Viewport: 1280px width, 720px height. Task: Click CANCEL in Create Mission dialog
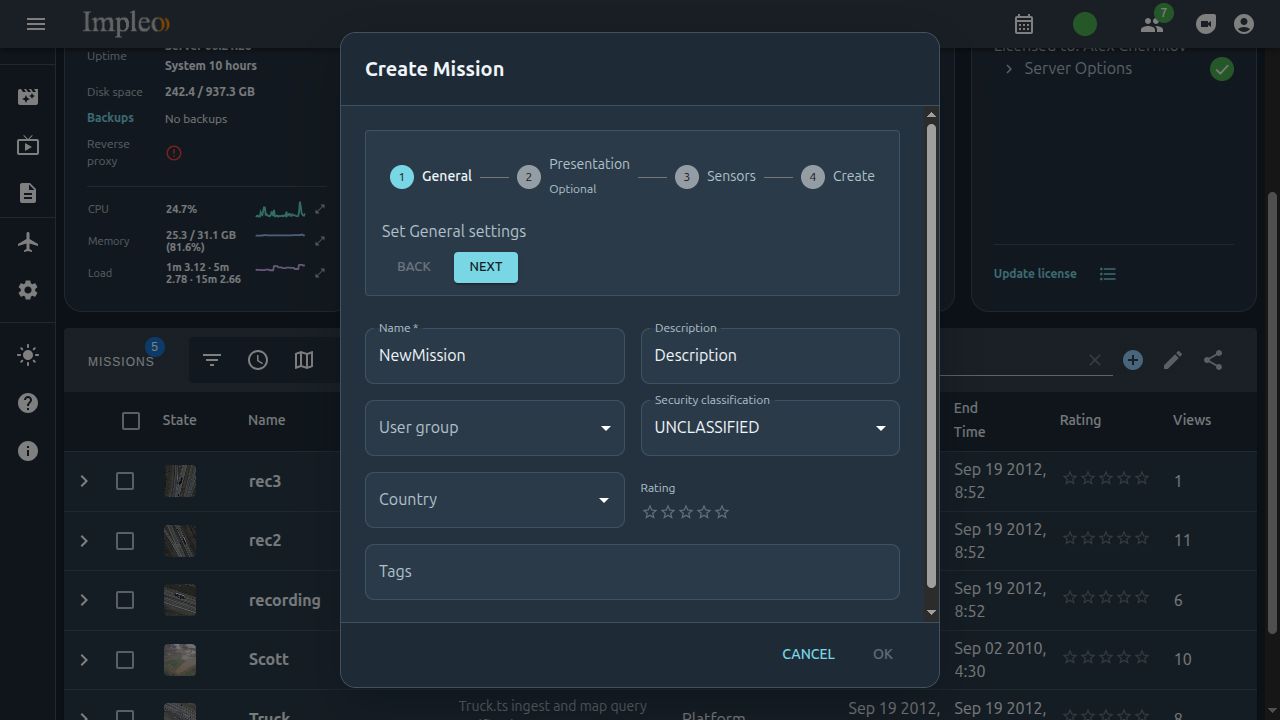[808, 654]
